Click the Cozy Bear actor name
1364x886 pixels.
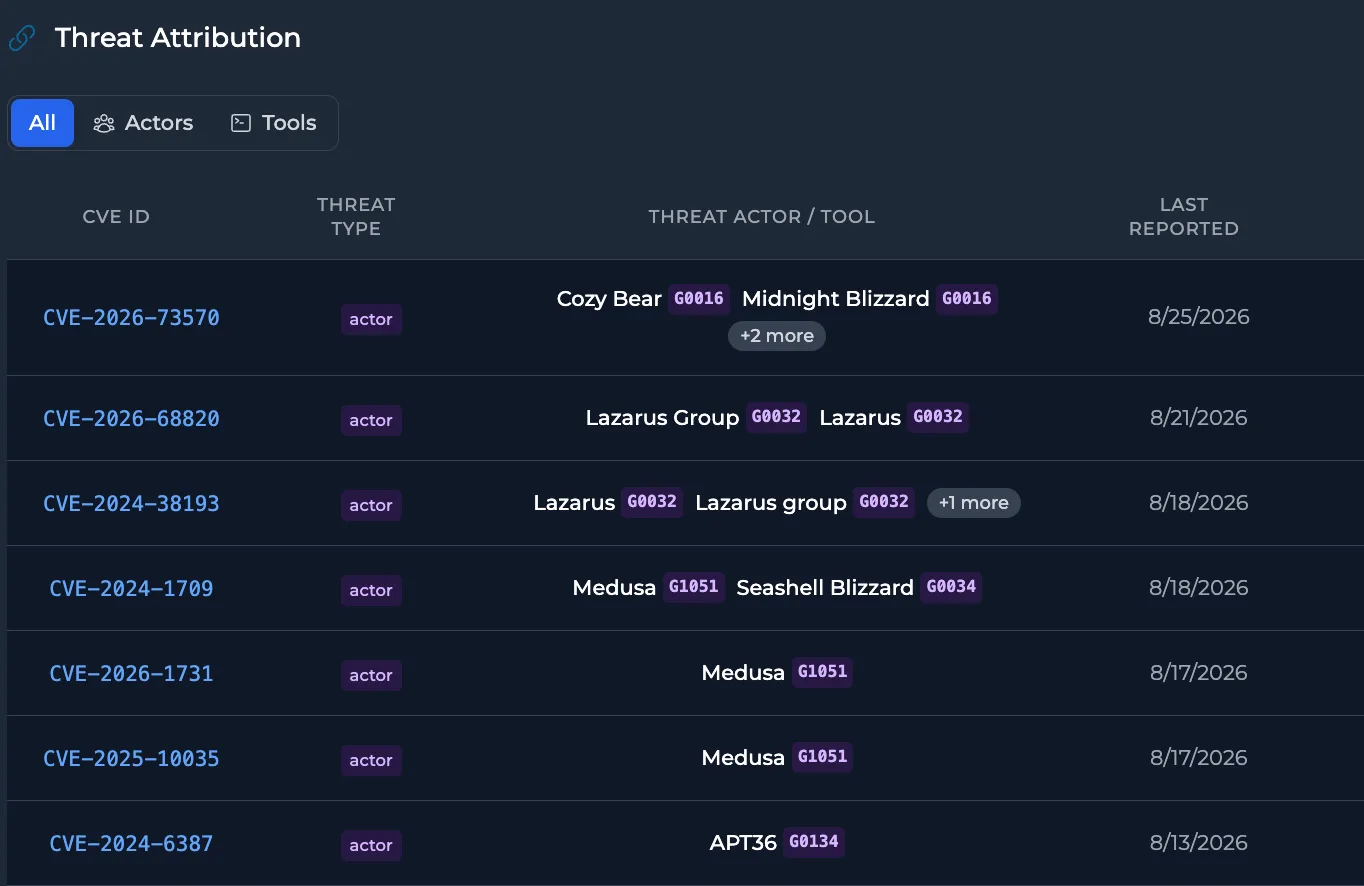point(609,299)
